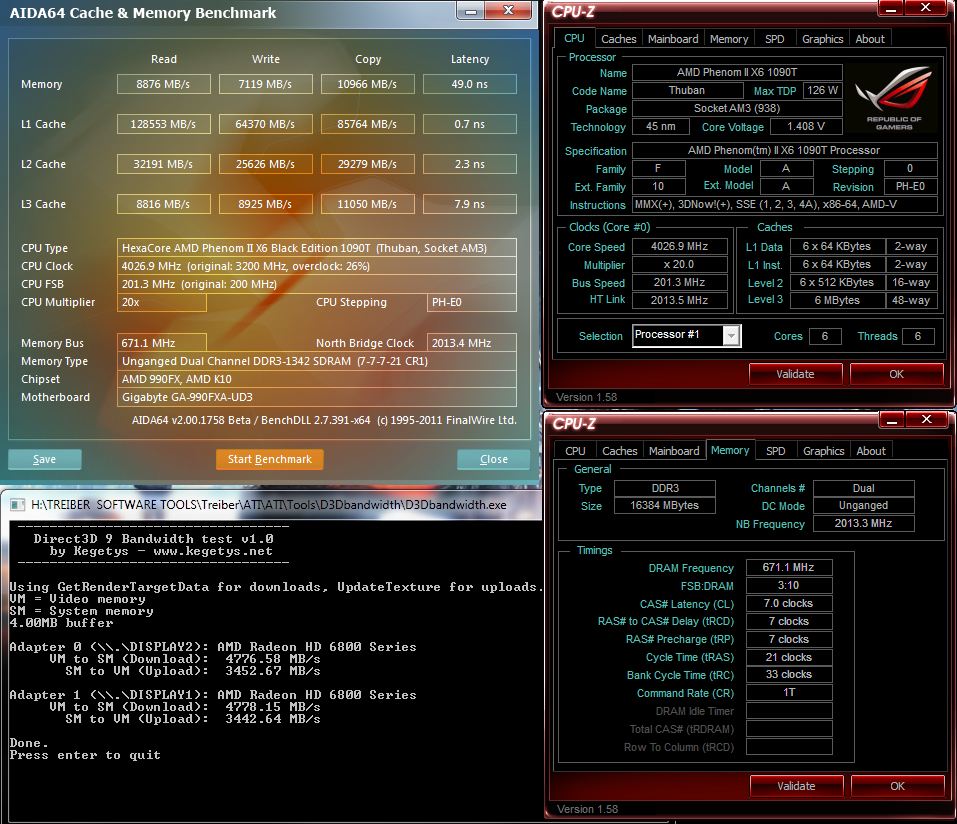Click NB Frequency 2013.3 MHz value

coord(864,523)
